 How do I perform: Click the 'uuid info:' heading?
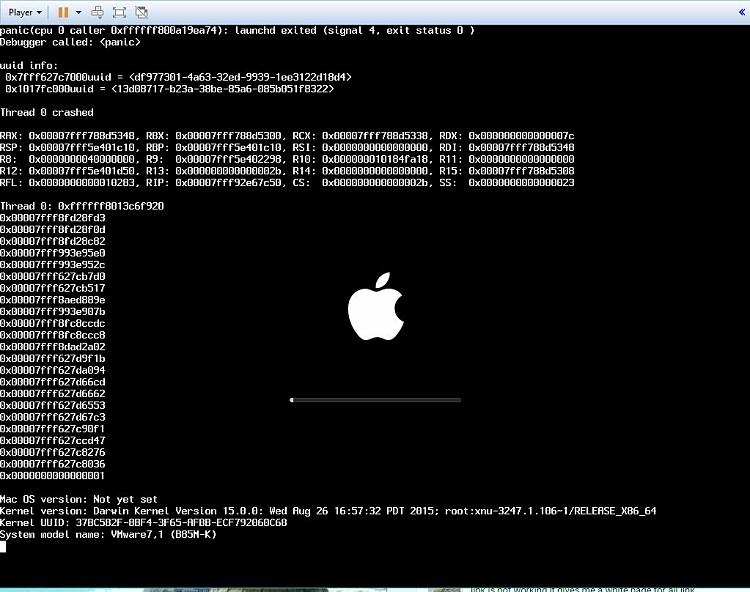pos(29,66)
